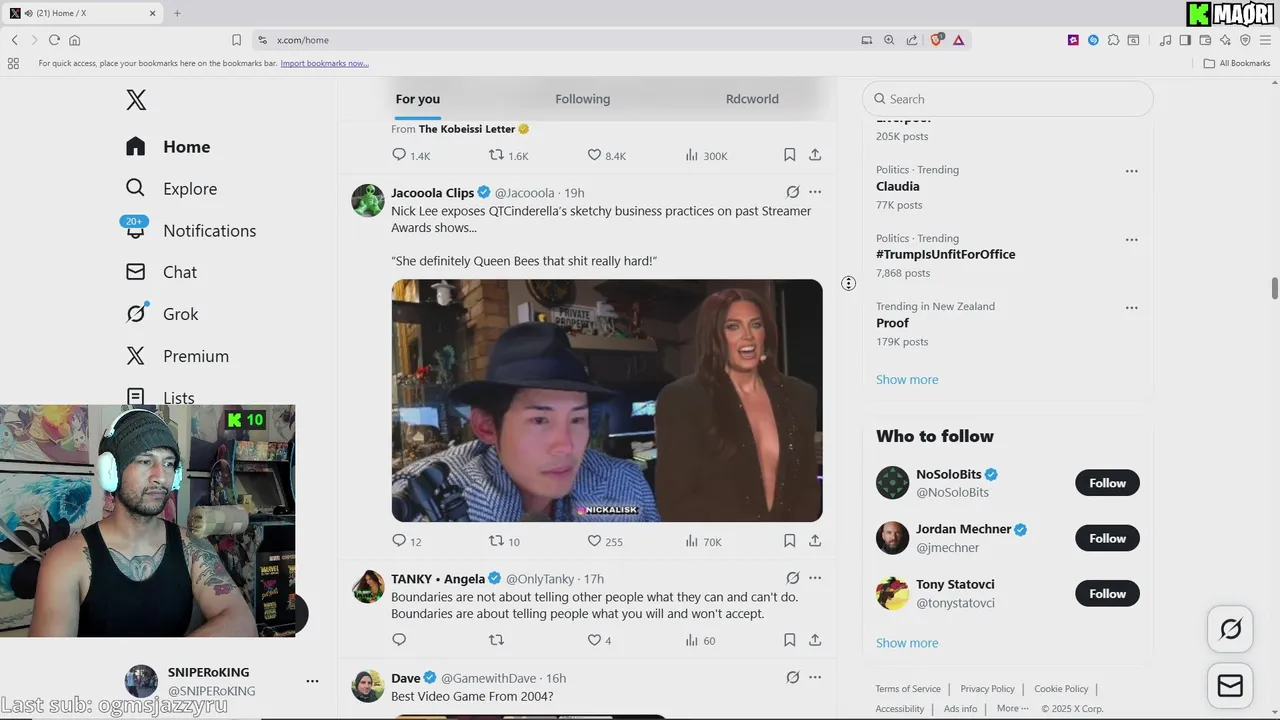The height and width of the screenshot is (720, 1280).
Task: Open more options for #TrumpIsUnfitForOffice trend
Action: (x=1131, y=240)
